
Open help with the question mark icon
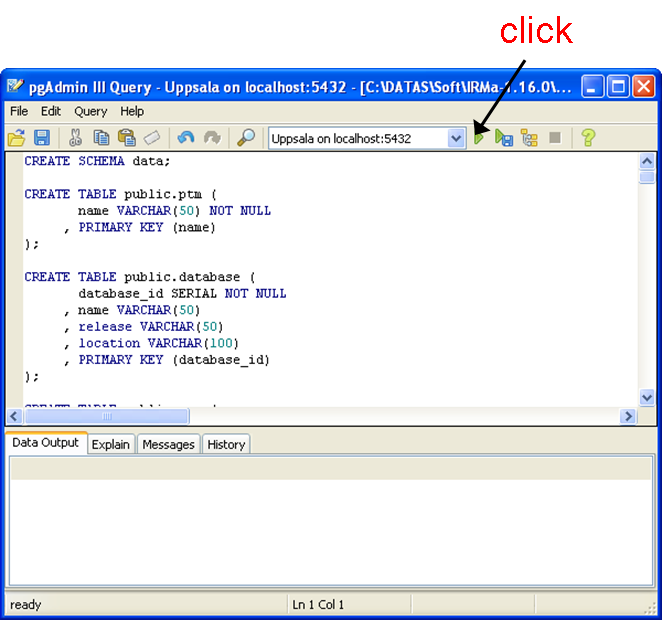588,138
